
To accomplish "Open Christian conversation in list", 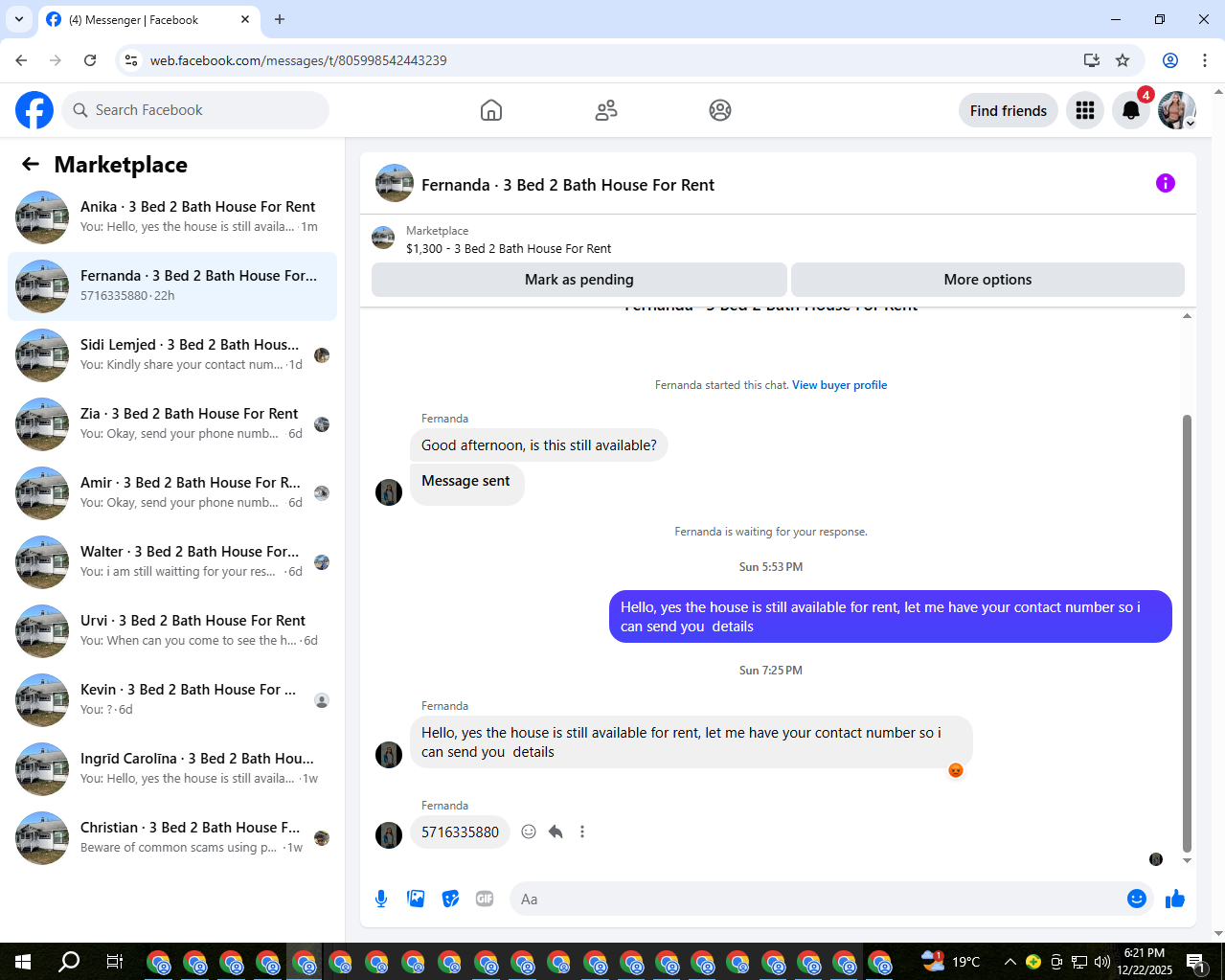I will 172,838.
